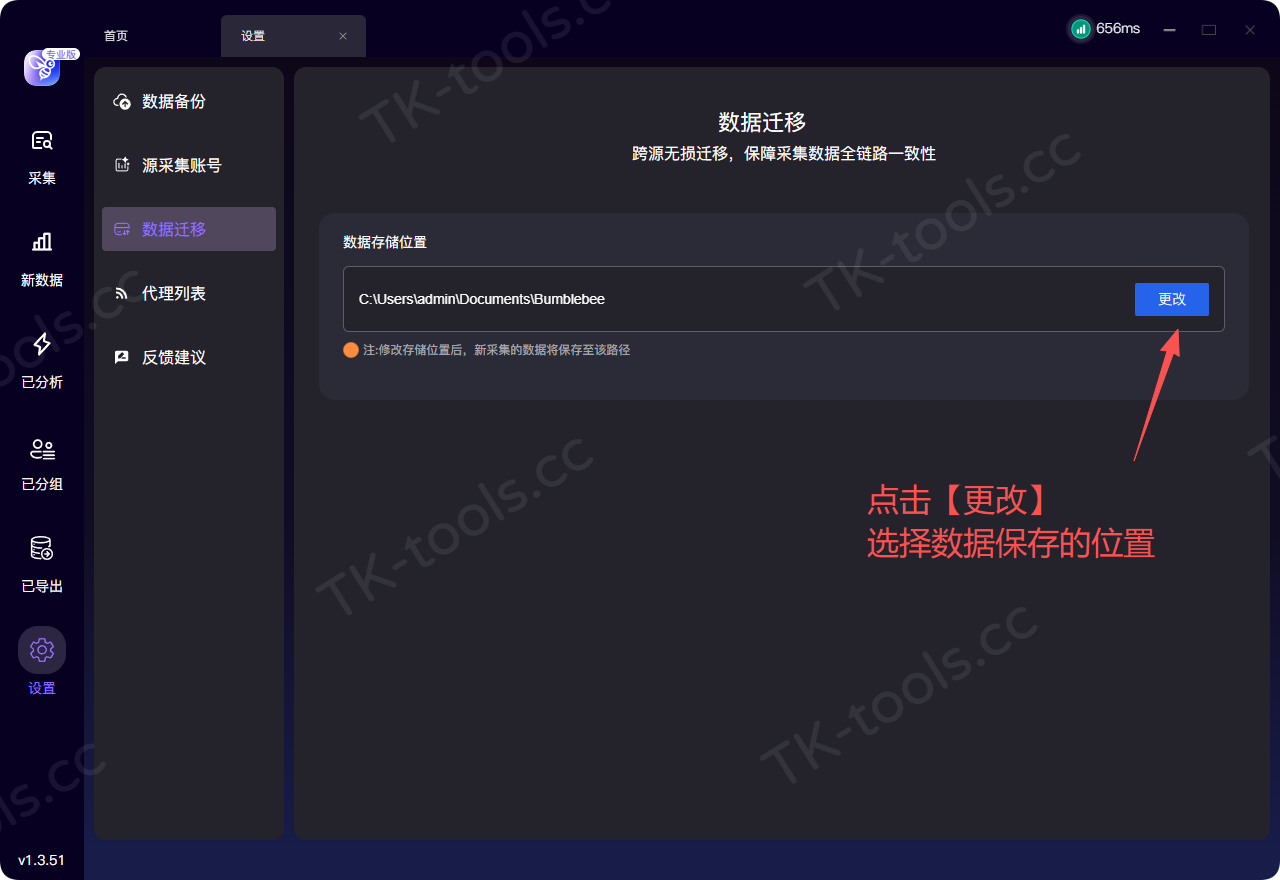Click the 数据备份 cloud icon
Image resolution: width=1280 pixels, height=880 pixels.
click(122, 101)
